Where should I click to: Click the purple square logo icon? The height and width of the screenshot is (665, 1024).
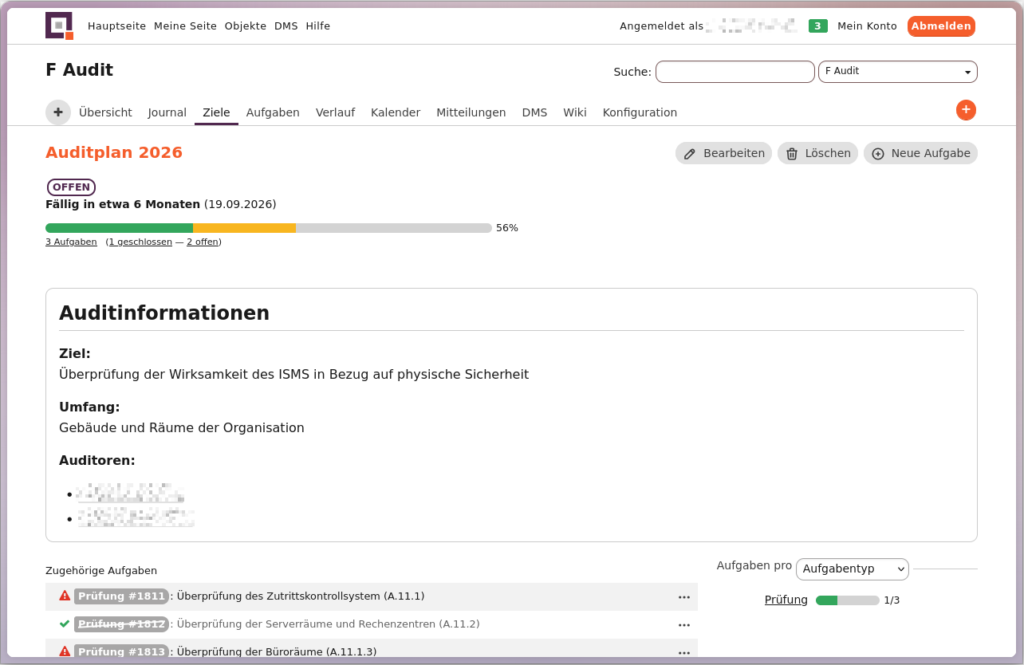[59, 26]
